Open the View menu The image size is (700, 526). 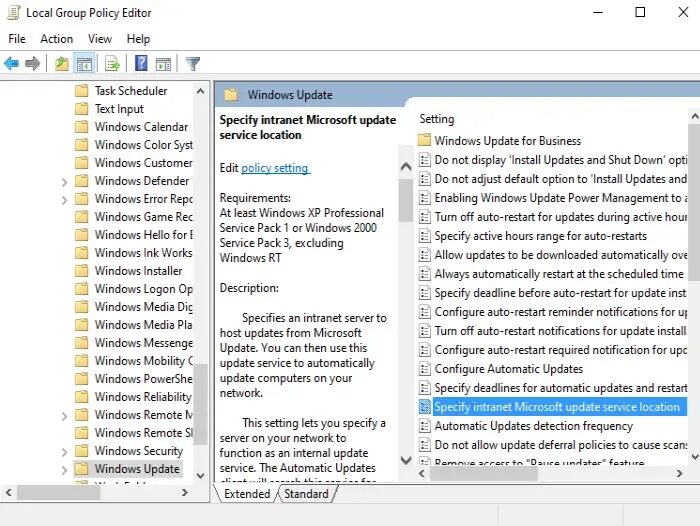(100, 39)
